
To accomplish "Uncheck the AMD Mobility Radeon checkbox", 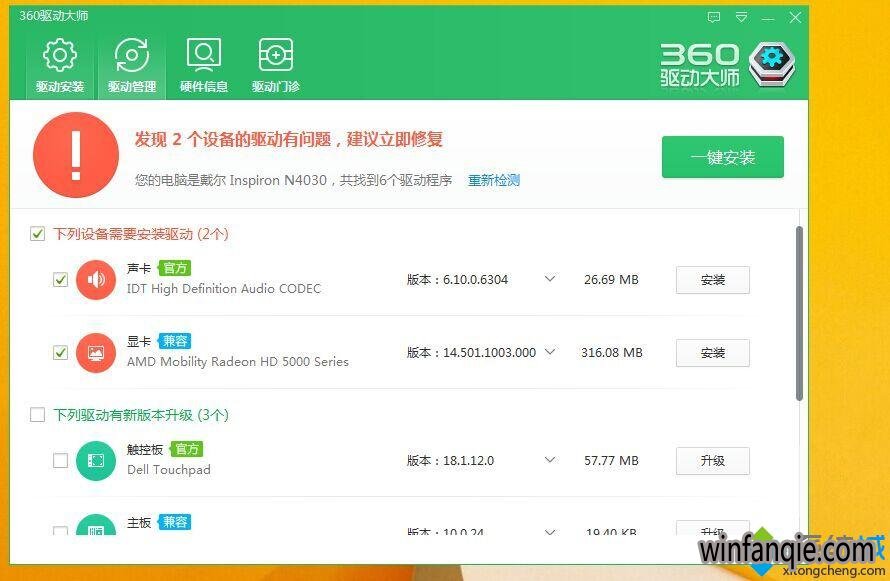I will (61, 353).
